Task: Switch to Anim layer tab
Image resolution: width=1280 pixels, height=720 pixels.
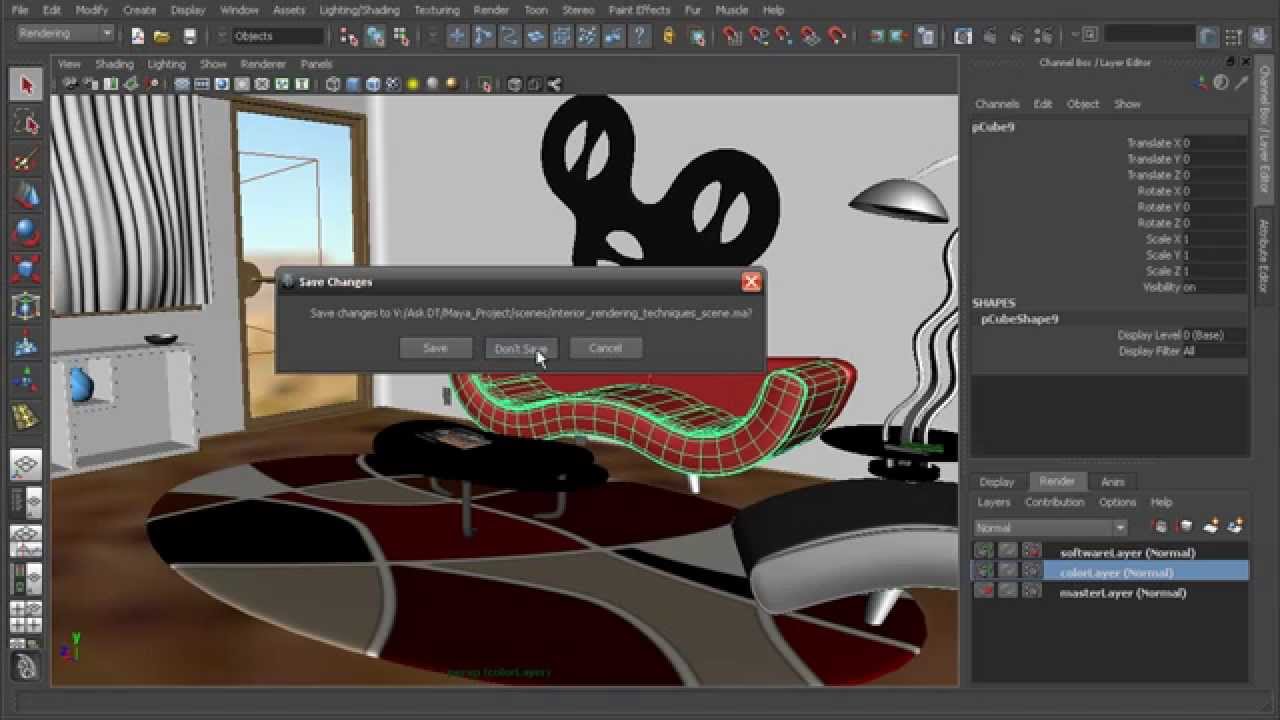Action: [1113, 482]
